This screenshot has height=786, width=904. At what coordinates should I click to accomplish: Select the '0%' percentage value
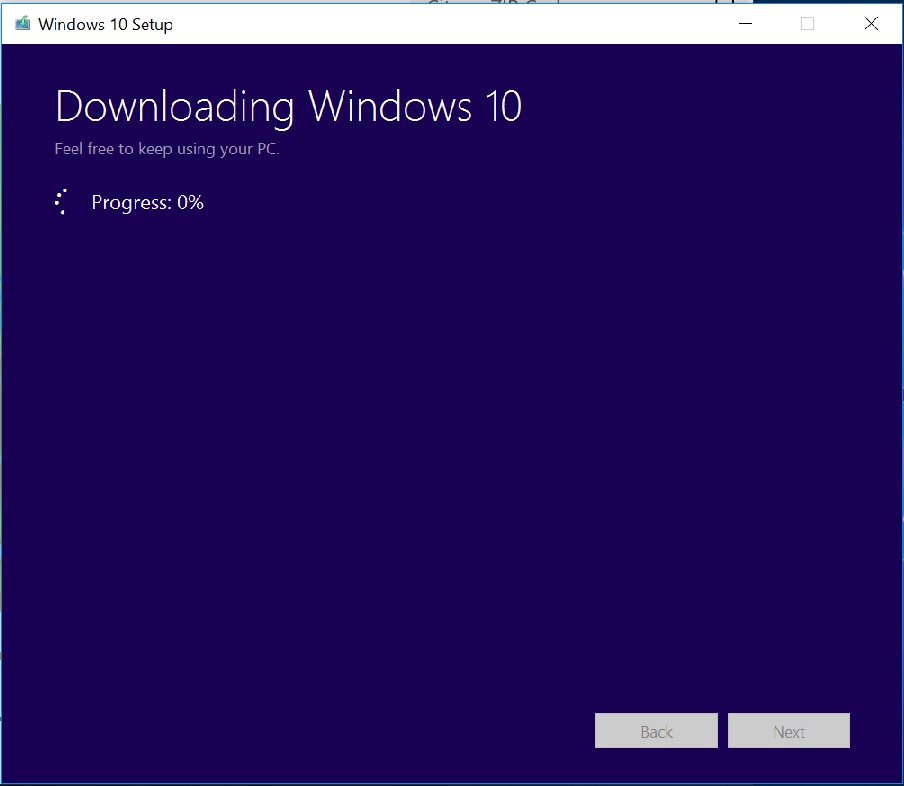[x=190, y=202]
